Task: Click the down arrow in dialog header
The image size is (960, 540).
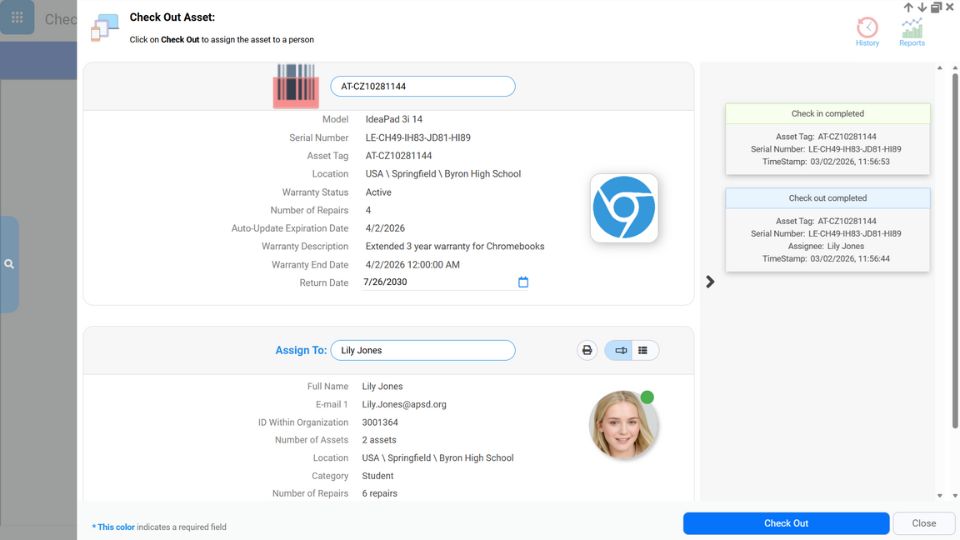Action: 922,7
